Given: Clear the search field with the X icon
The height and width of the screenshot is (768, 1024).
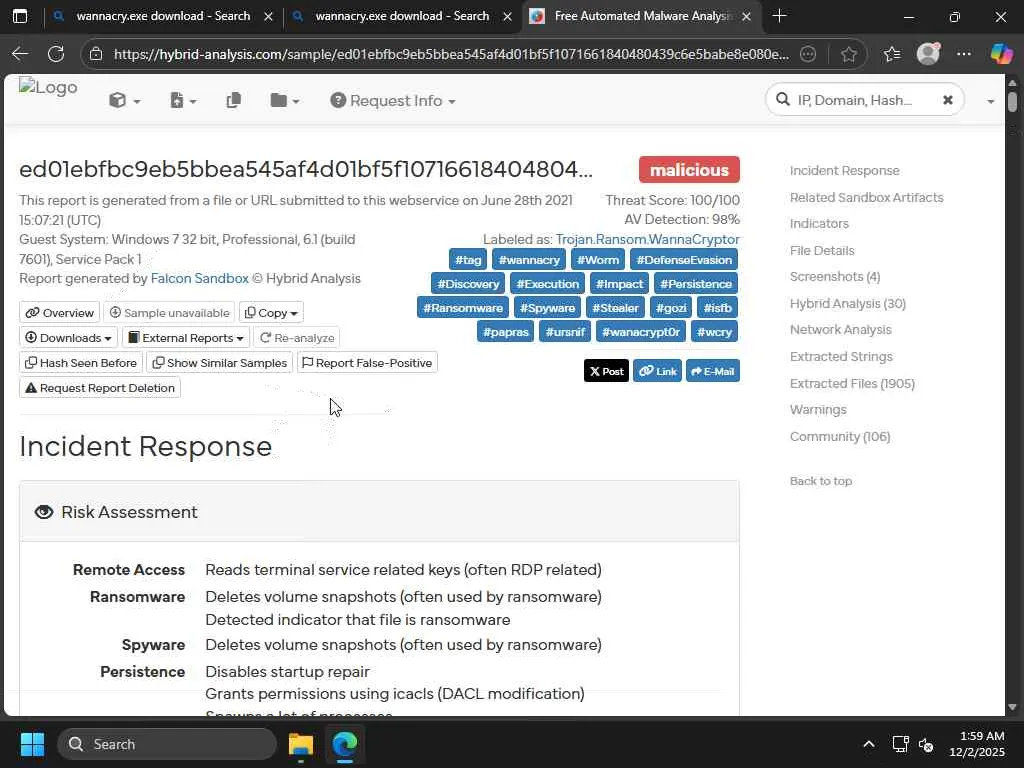Looking at the screenshot, I should 948,100.
